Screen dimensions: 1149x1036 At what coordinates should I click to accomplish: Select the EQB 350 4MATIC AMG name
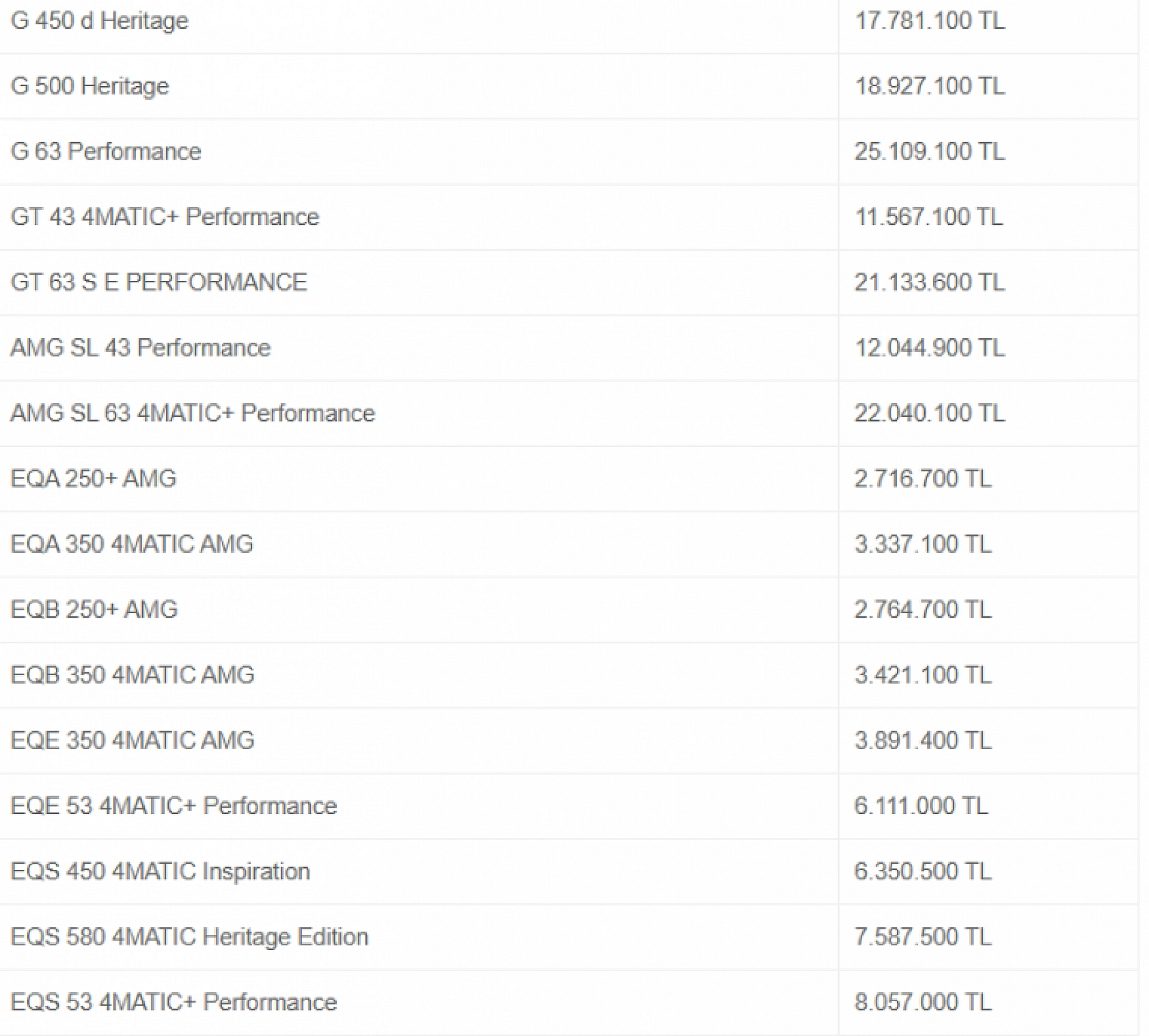coord(133,675)
